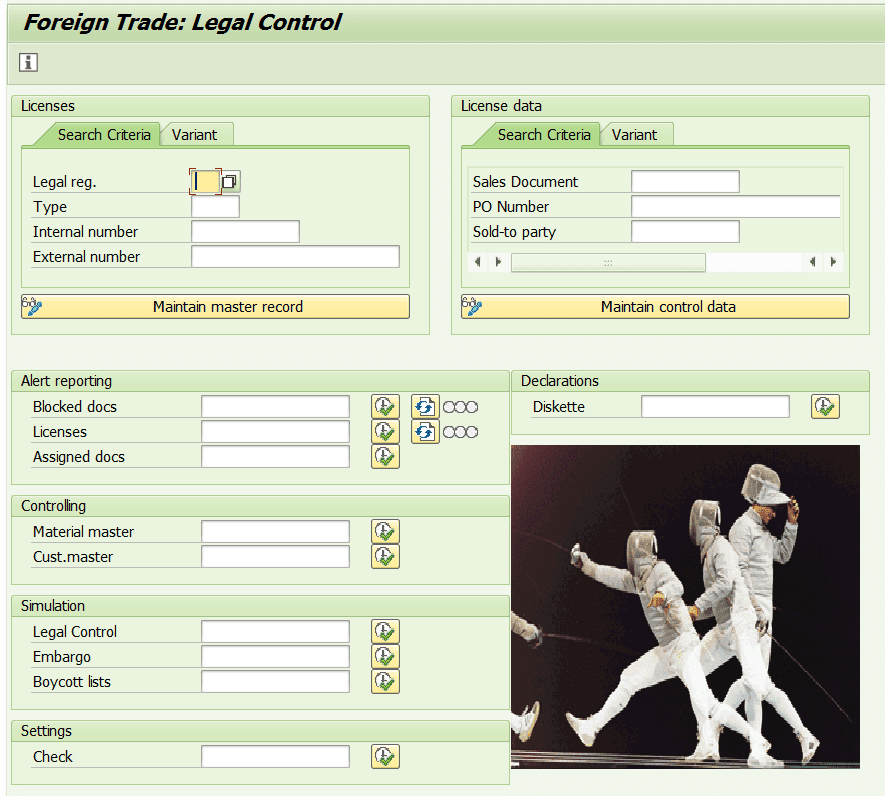The height and width of the screenshot is (796, 885).
Task: Refresh the Licenses alert count
Action: click(425, 432)
